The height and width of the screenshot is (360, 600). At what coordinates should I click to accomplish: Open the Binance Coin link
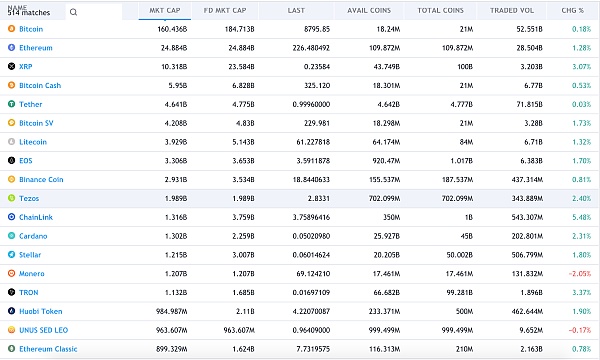41,179
